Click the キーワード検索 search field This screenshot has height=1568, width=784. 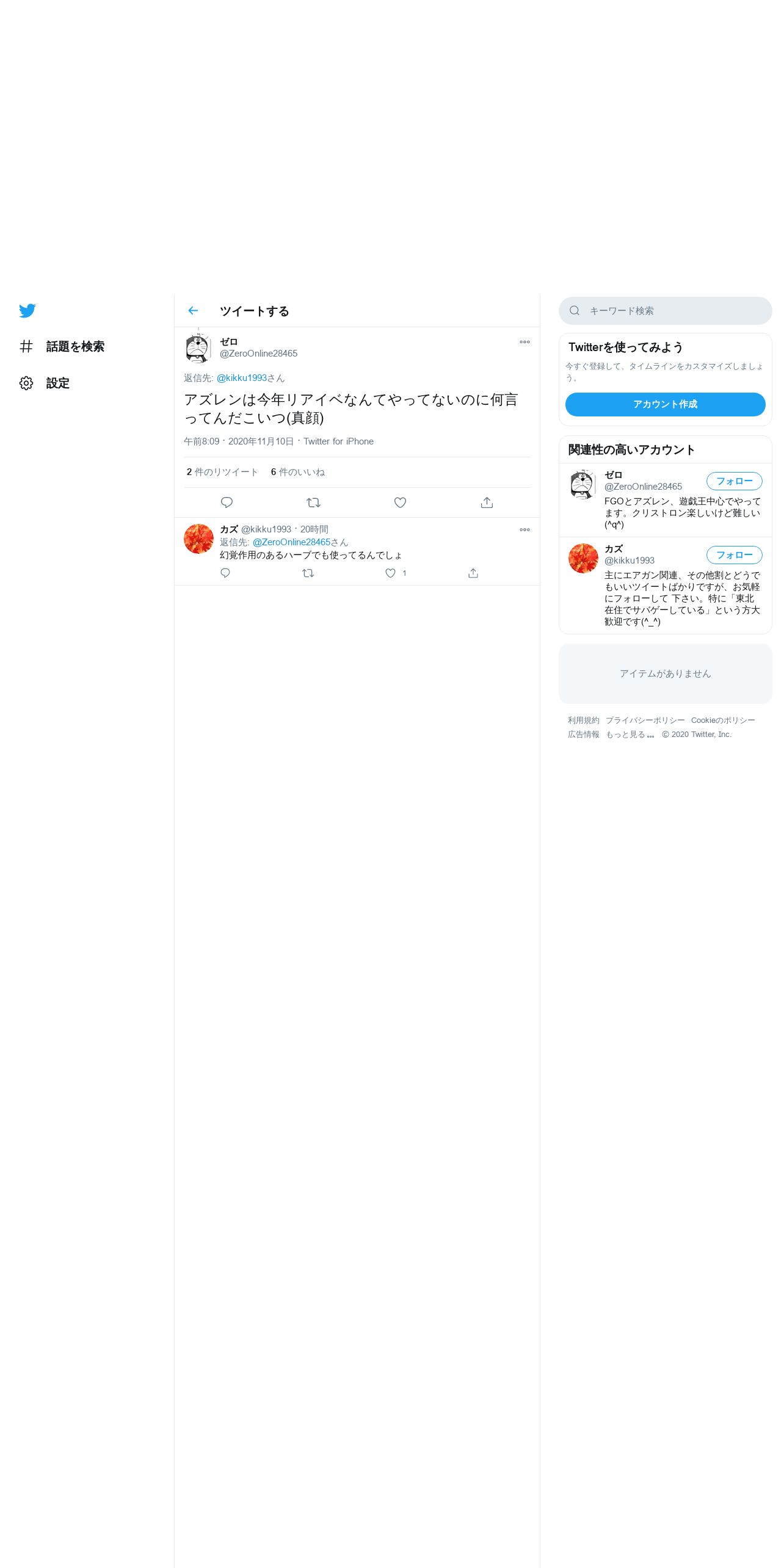[666, 311]
